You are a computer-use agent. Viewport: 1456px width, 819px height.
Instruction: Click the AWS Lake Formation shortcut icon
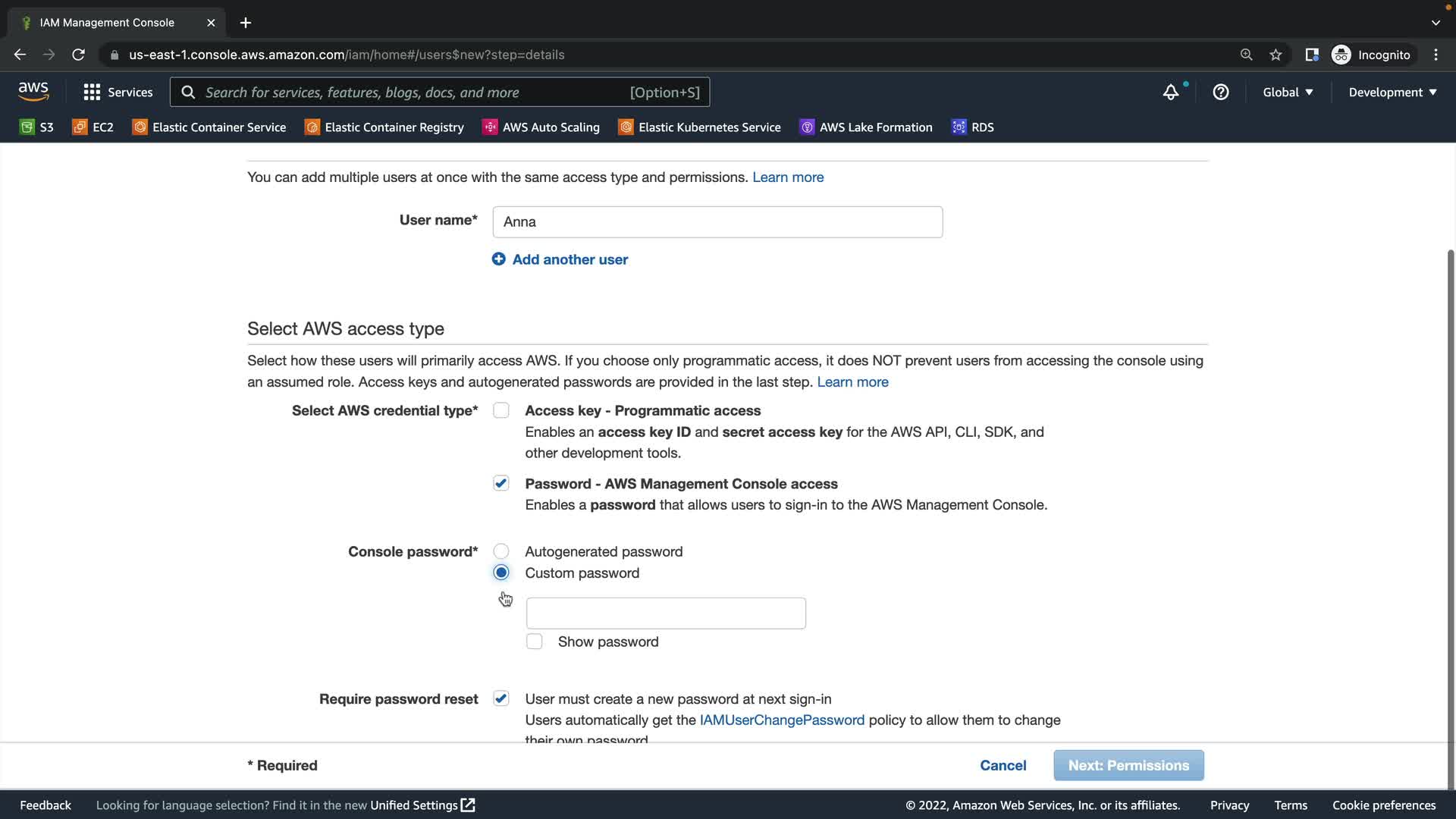(x=807, y=127)
